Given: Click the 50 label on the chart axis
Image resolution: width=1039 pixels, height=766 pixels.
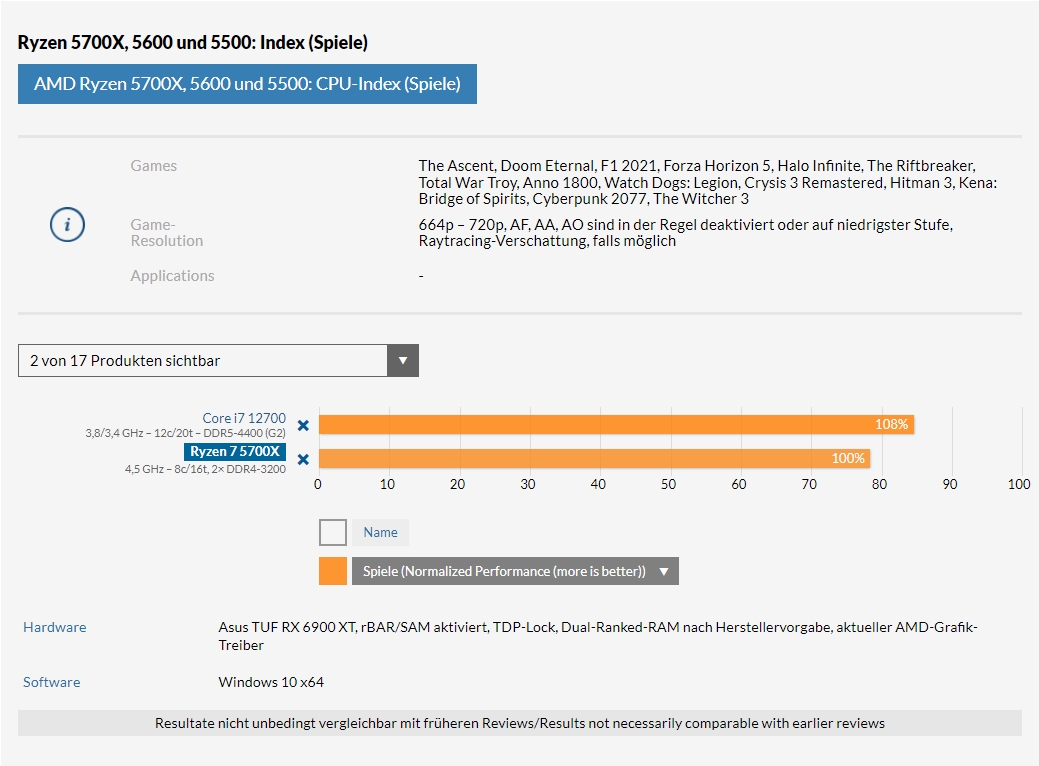Looking at the screenshot, I should click(669, 484).
